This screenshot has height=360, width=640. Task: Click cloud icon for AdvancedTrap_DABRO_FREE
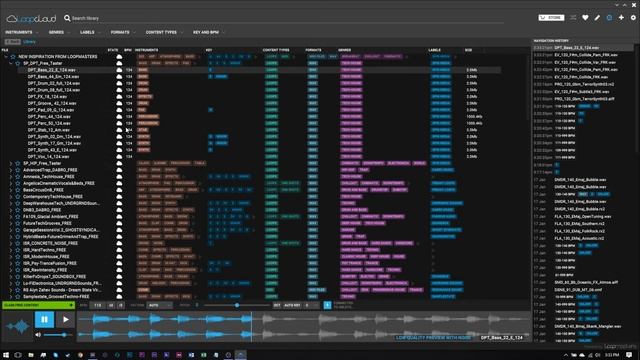(x=119, y=170)
